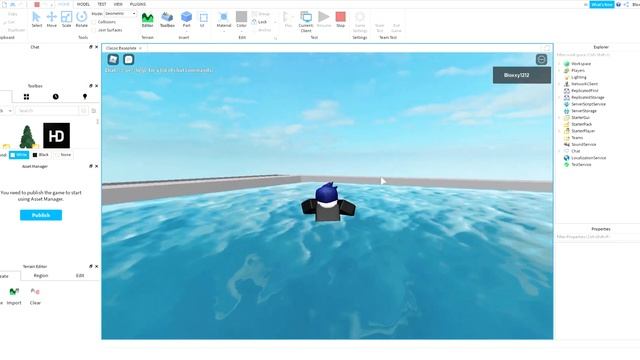Click Clear in Terrain Editor
This screenshot has width=640, height=360.
(x=35, y=296)
